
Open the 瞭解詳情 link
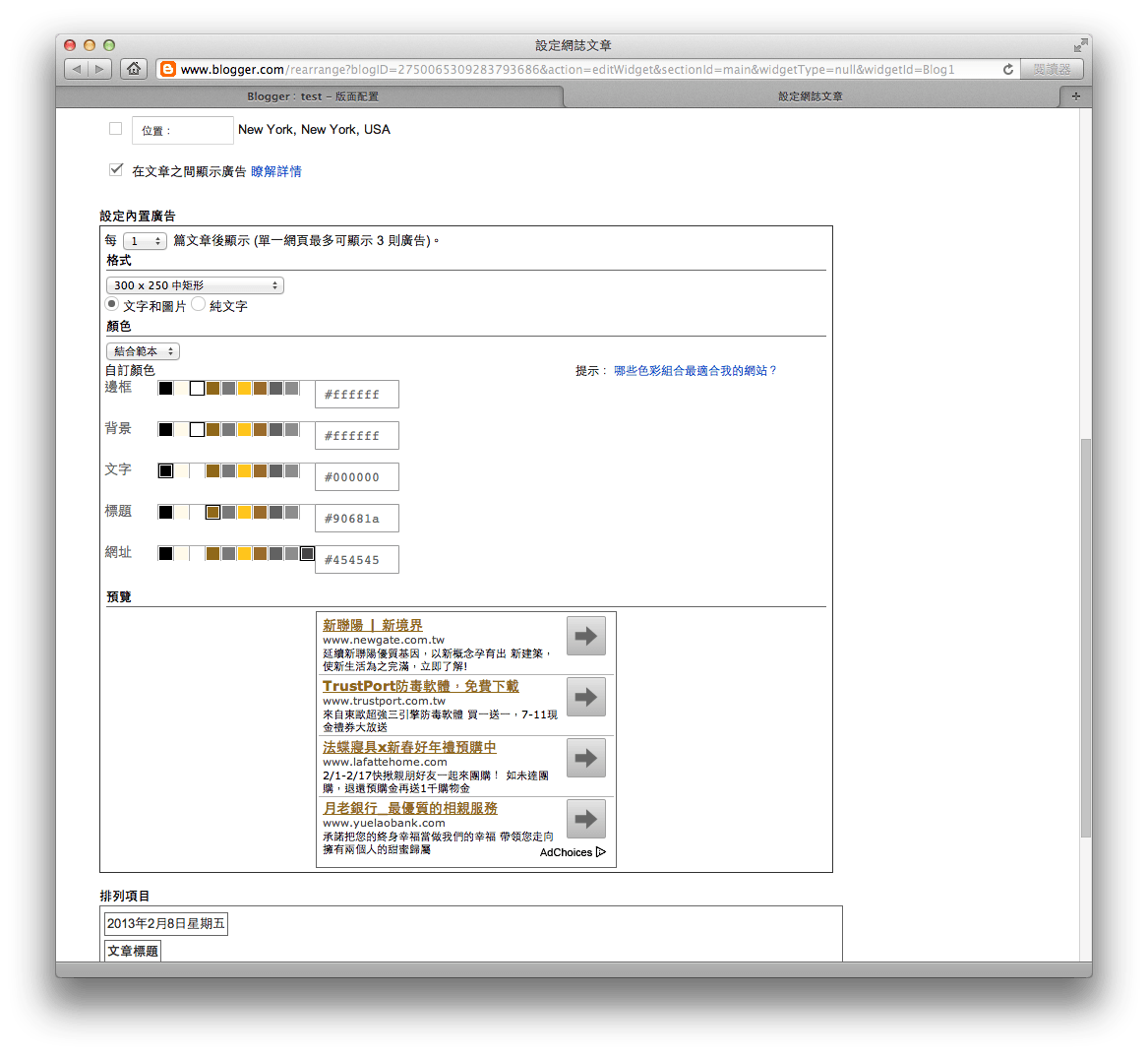(x=276, y=171)
